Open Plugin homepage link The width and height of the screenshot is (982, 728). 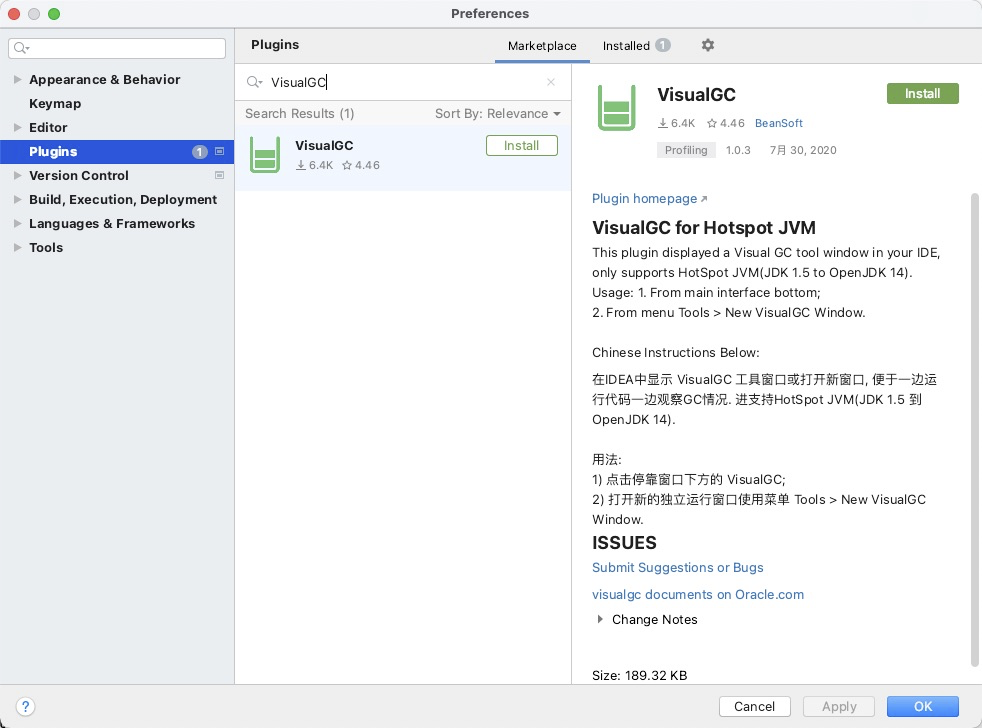[x=649, y=199]
